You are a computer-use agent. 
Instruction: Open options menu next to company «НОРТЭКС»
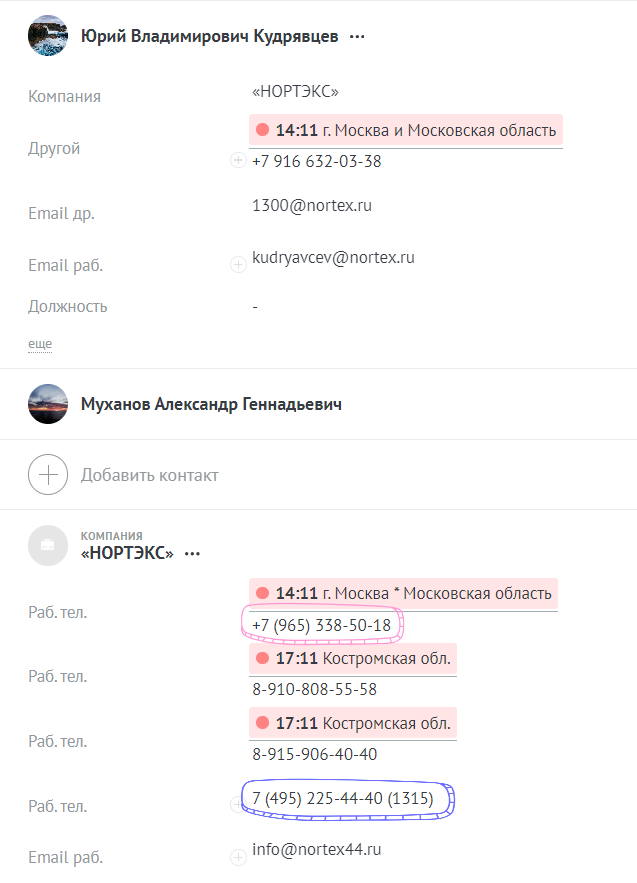192,553
